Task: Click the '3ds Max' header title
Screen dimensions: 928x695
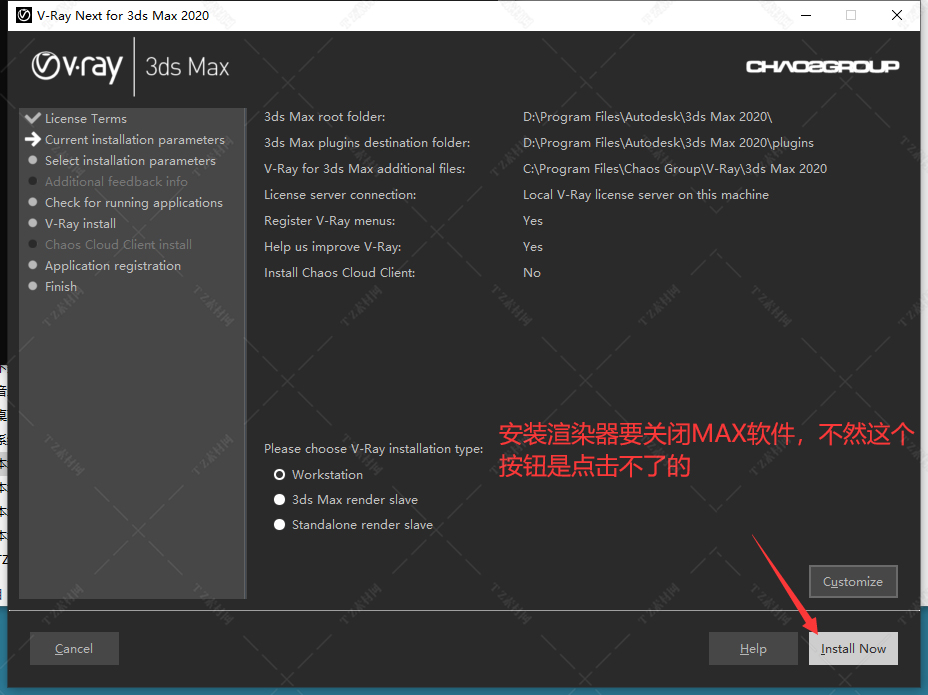Action: 187,67
